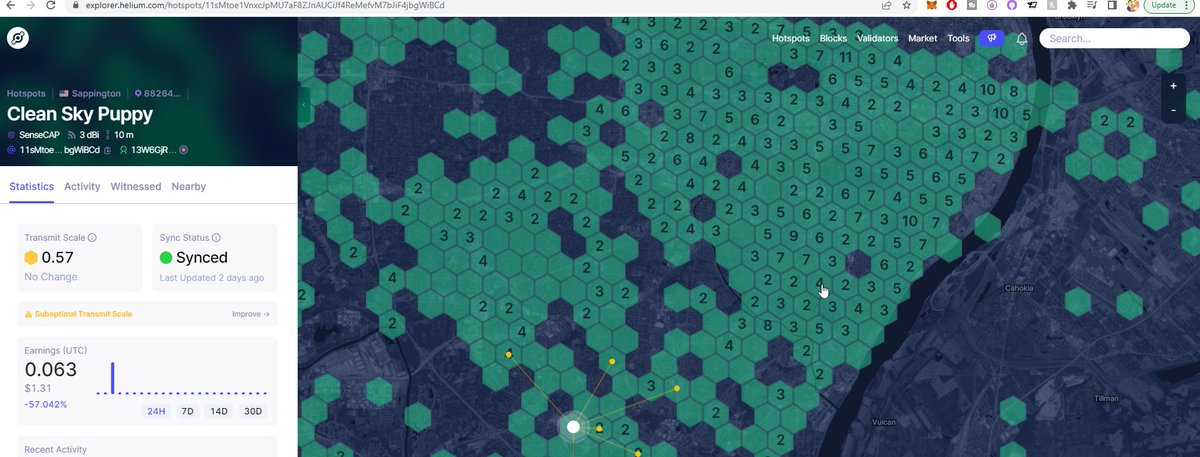Open the Market nav item
1200x457 pixels.
(x=923, y=38)
